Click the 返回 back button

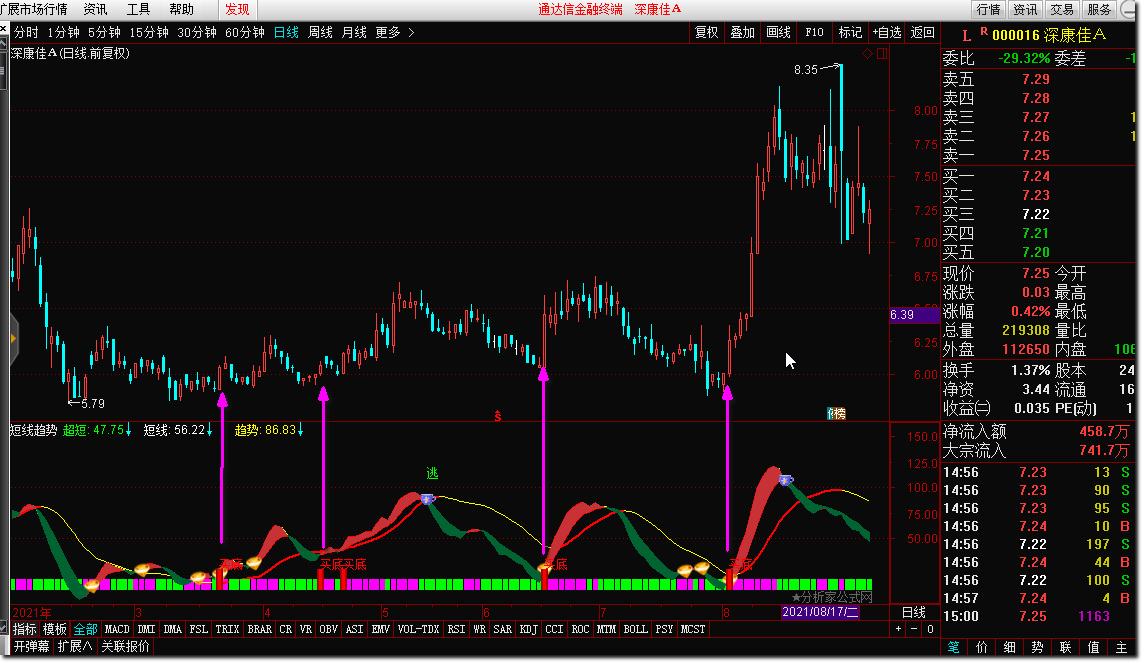point(923,32)
